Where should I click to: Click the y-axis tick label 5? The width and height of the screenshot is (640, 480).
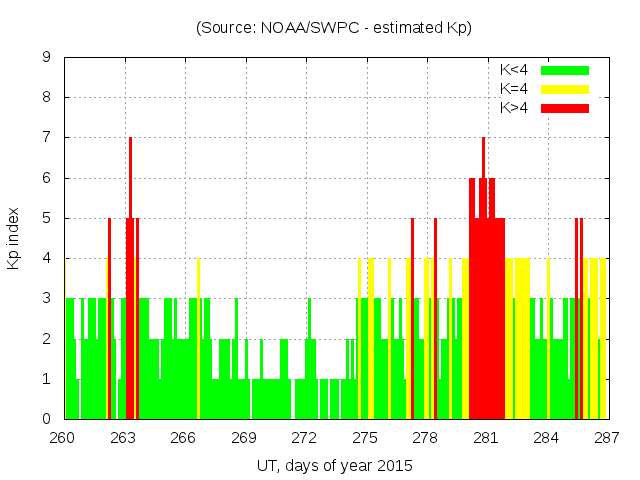click(x=46, y=218)
